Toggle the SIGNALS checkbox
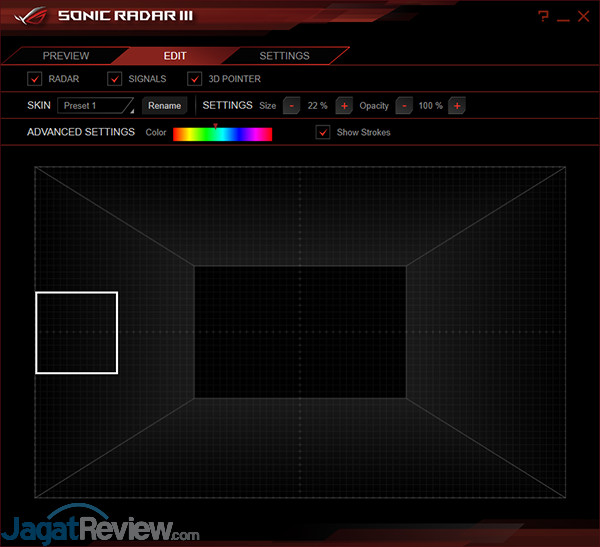Image resolution: width=600 pixels, height=547 pixels. pyautogui.click(x=114, y=79)
